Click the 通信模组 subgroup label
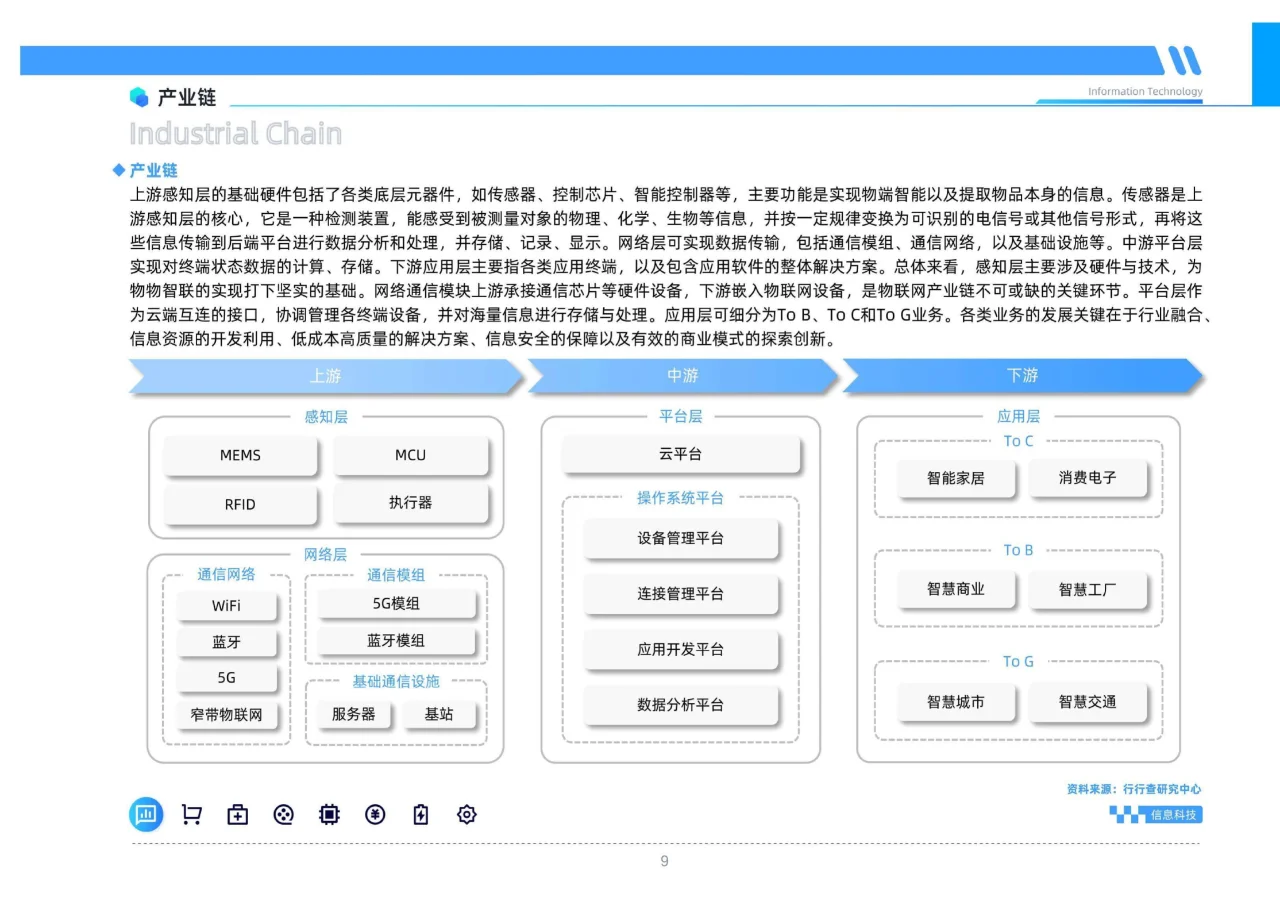The height and width of the screenshot is (905, 1280). point(396,575)
